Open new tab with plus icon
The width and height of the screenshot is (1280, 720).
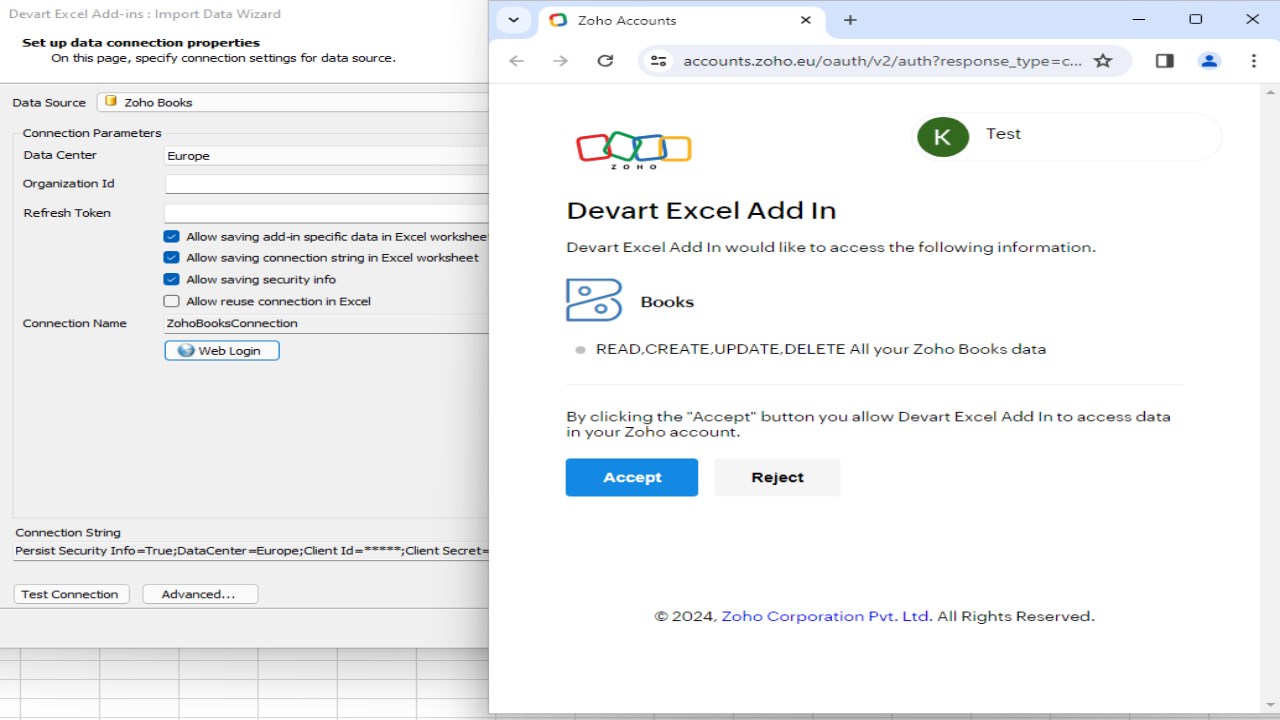coord(850,20)
